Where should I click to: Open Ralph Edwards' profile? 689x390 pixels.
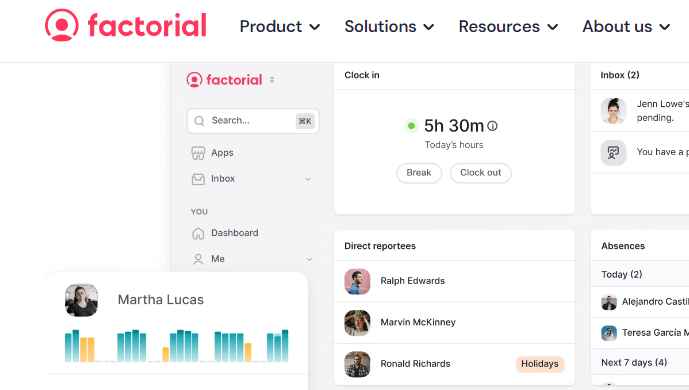[413, 281]
